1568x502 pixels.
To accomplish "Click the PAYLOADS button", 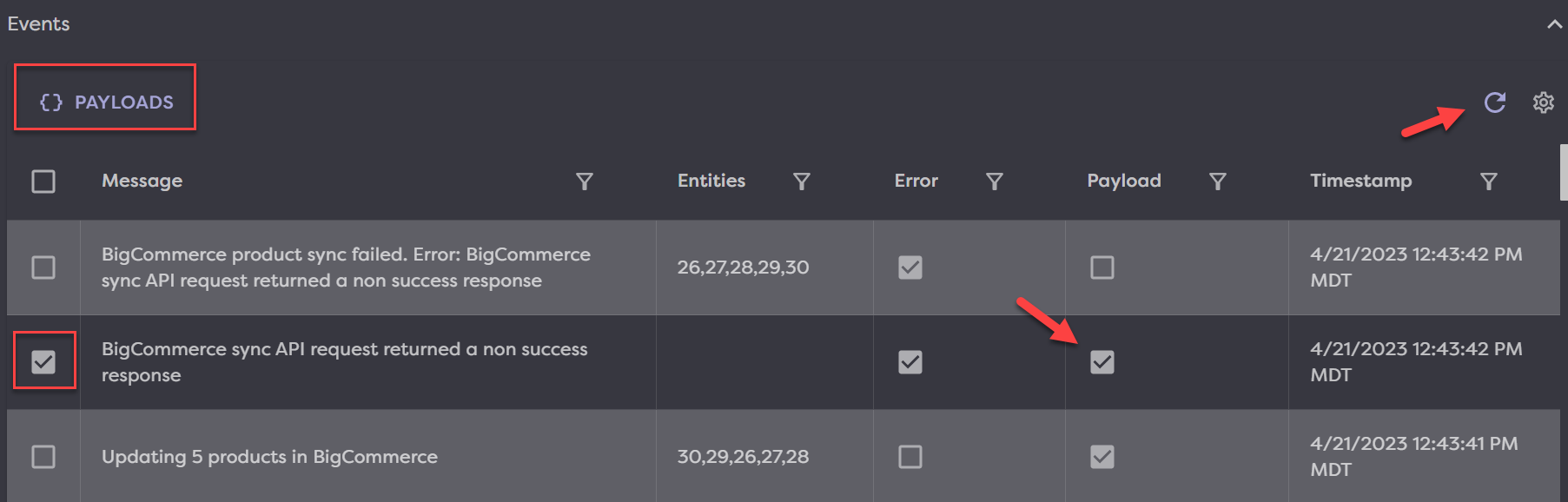I will click(106, 102).
